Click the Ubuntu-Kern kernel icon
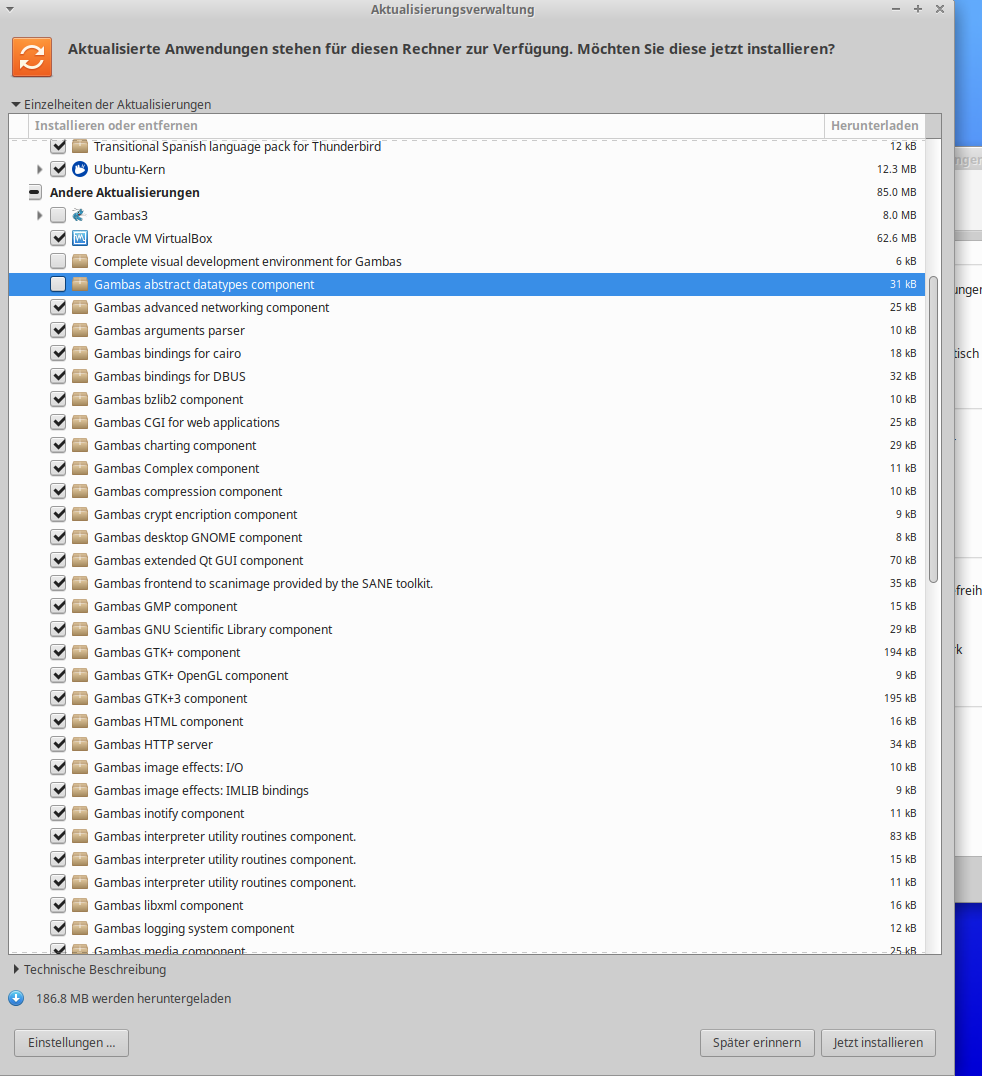Image resolution: width=982 pixels, height=1076 pixels. coord(80,169)
